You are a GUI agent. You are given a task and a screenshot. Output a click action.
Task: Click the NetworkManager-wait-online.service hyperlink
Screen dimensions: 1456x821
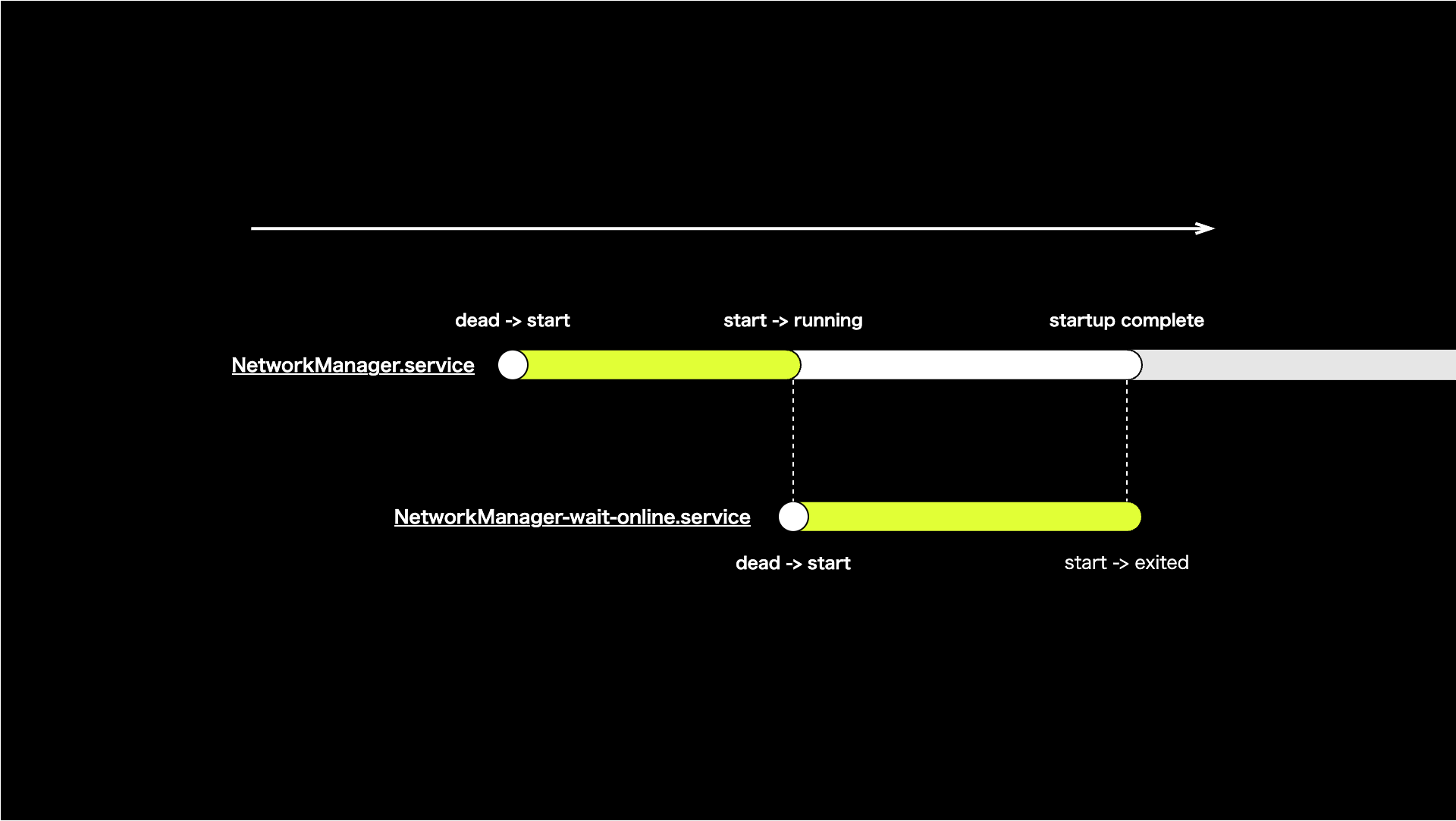click(571, 516)
